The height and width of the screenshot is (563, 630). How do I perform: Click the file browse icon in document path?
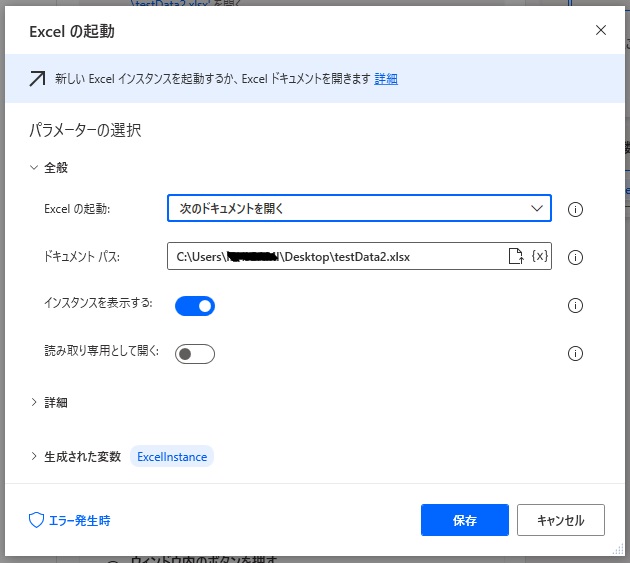click(x=516, y=257)
